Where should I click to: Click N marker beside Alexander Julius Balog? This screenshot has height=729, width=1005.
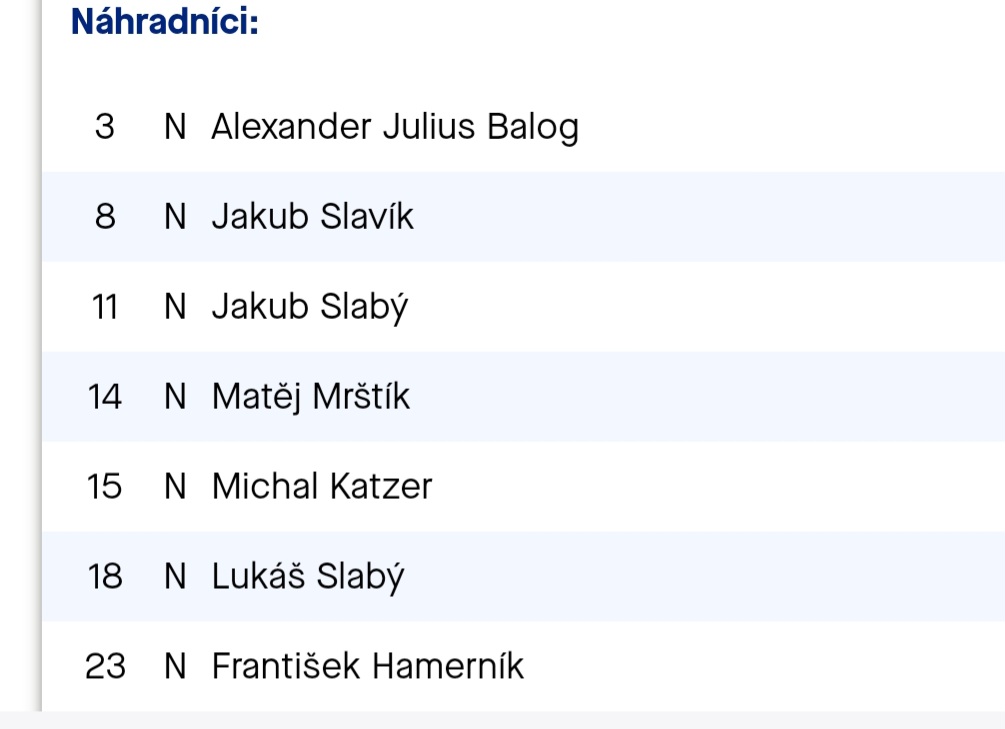click(175, 127)
